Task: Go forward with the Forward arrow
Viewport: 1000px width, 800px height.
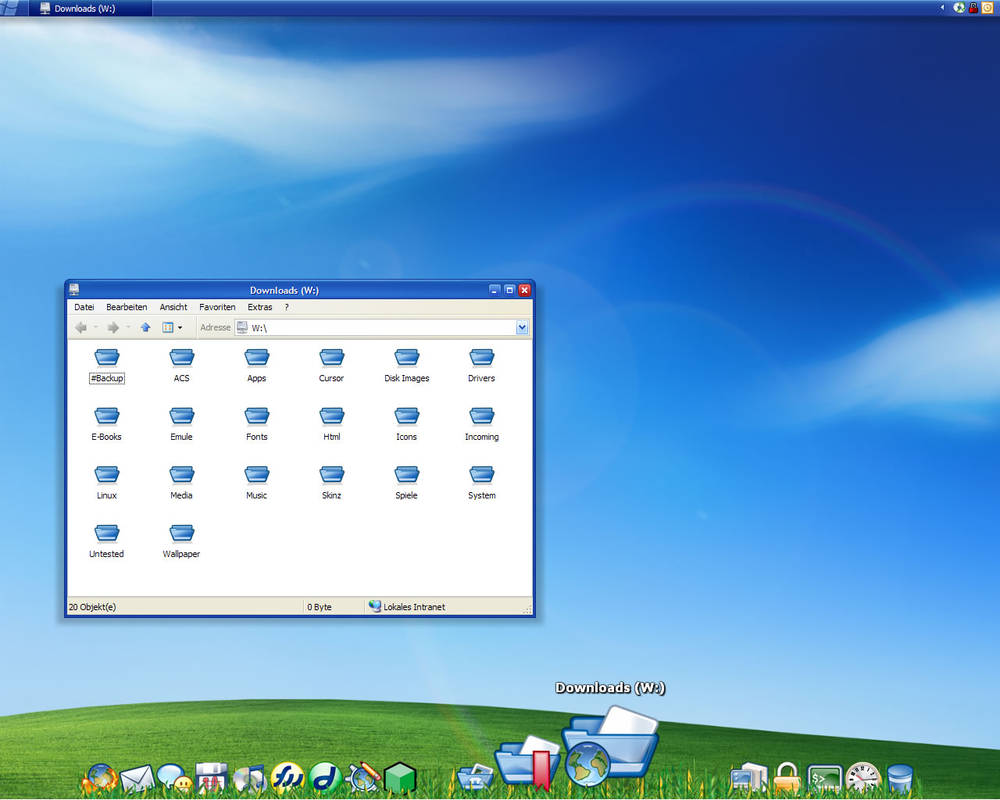Action: point(113,327)
